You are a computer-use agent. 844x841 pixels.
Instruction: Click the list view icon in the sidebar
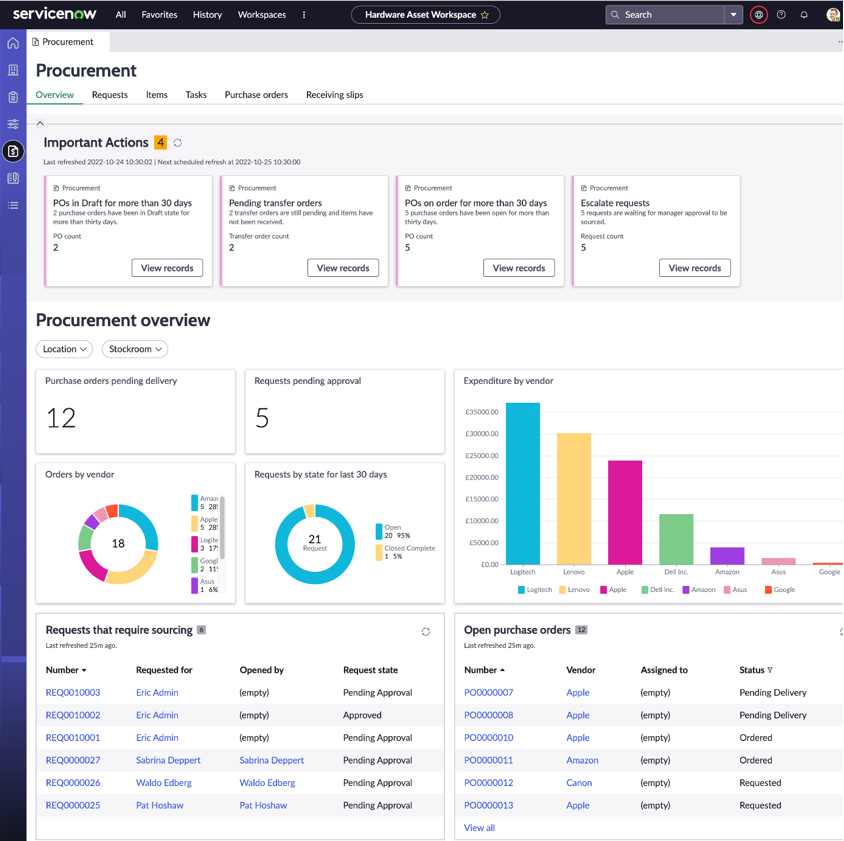(x=13, y=205)
